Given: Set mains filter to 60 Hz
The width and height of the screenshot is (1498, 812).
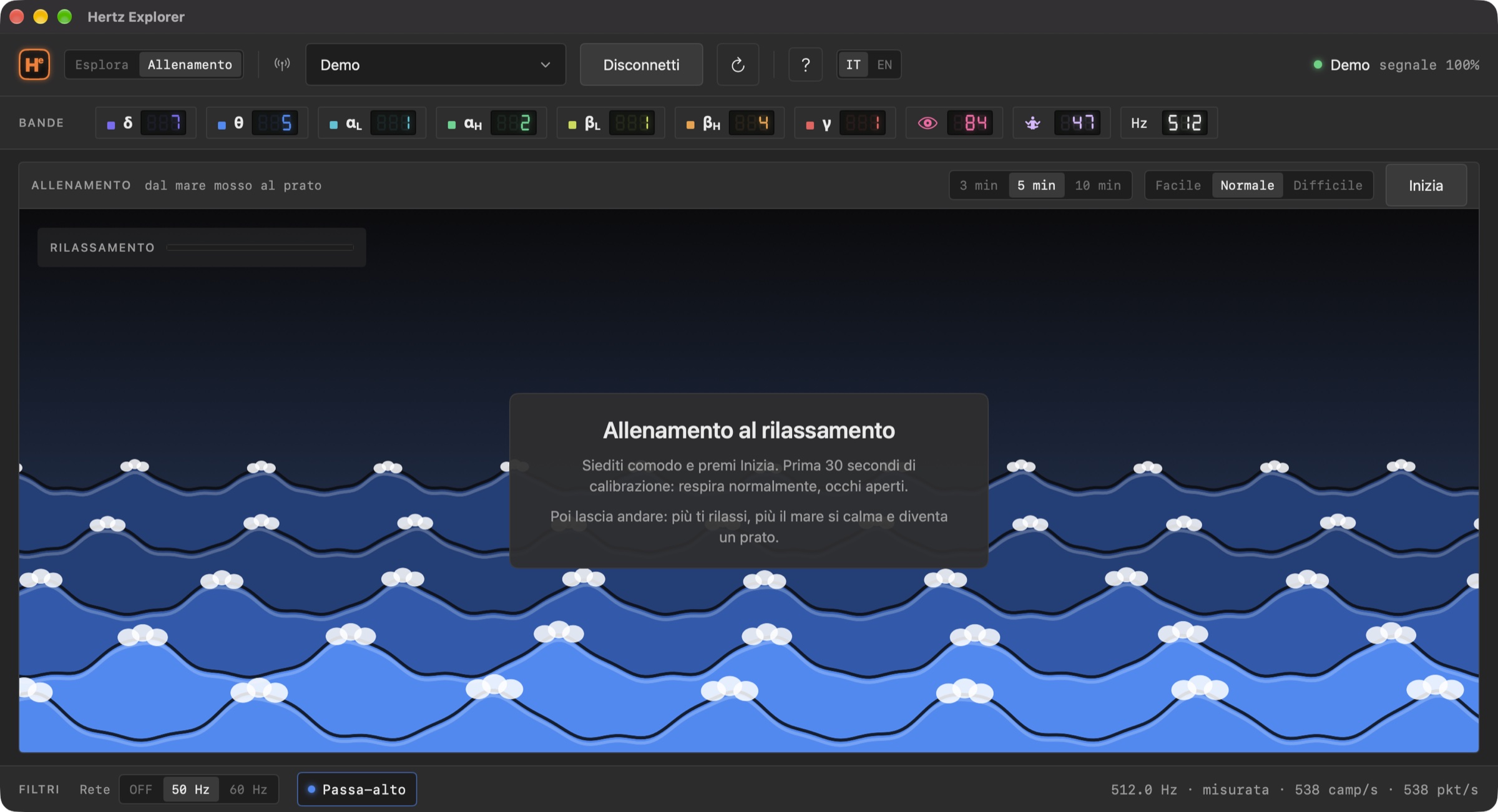Looking at the screenshot, I should point(248,790).
